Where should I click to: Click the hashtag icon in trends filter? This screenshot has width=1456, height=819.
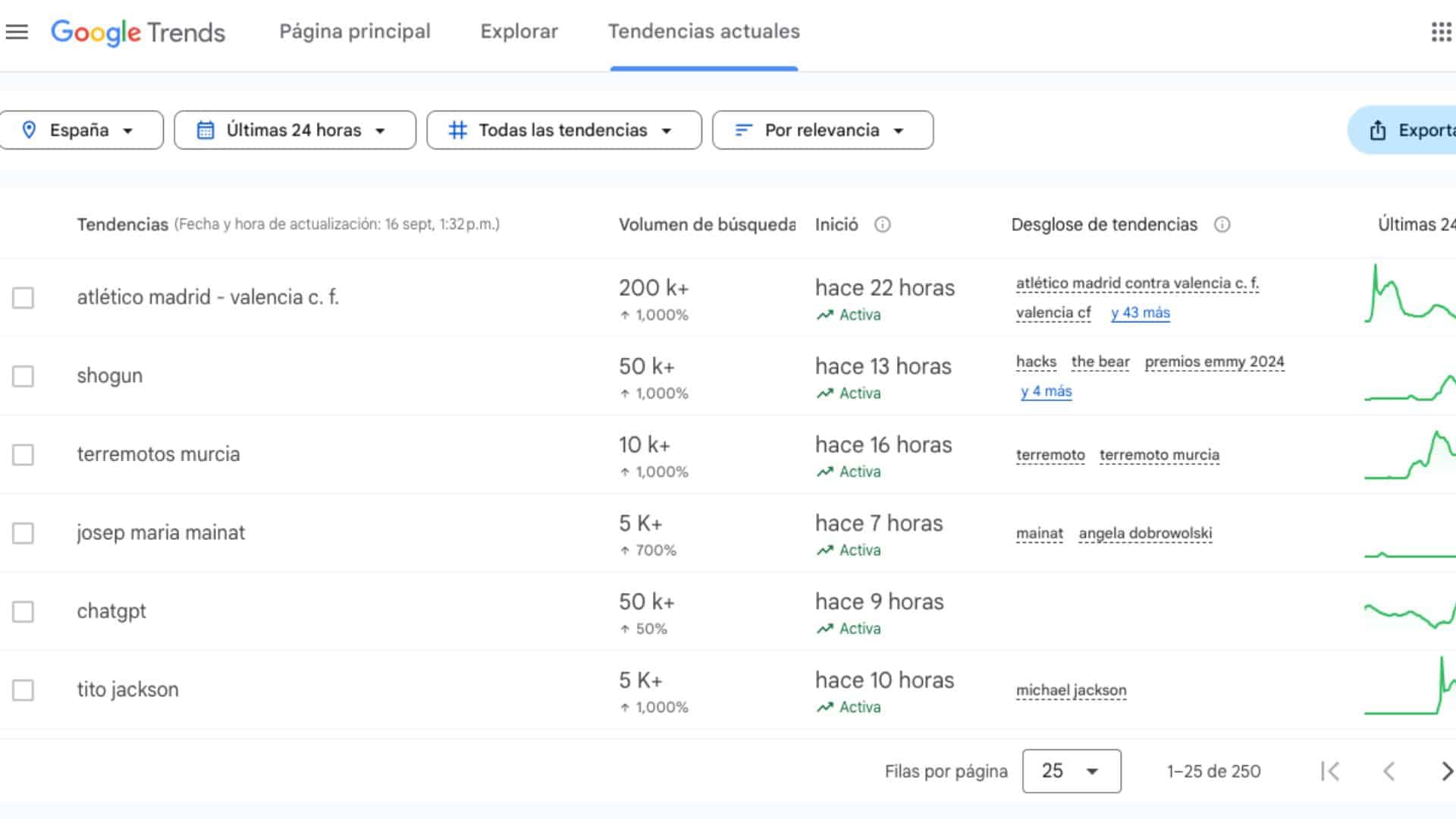[457, 130]
